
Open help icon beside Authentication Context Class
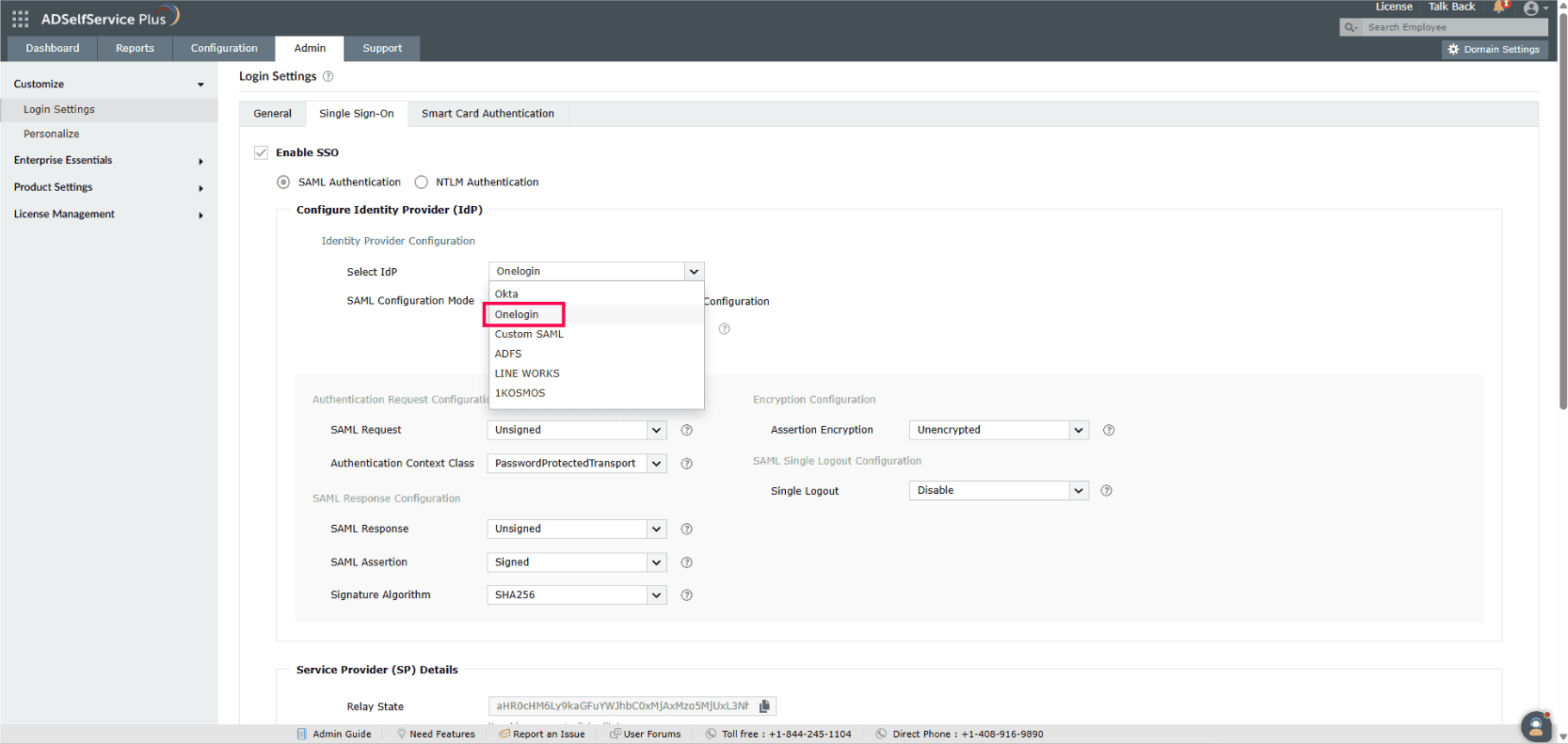pyautogui.click(x=687, y=464)
